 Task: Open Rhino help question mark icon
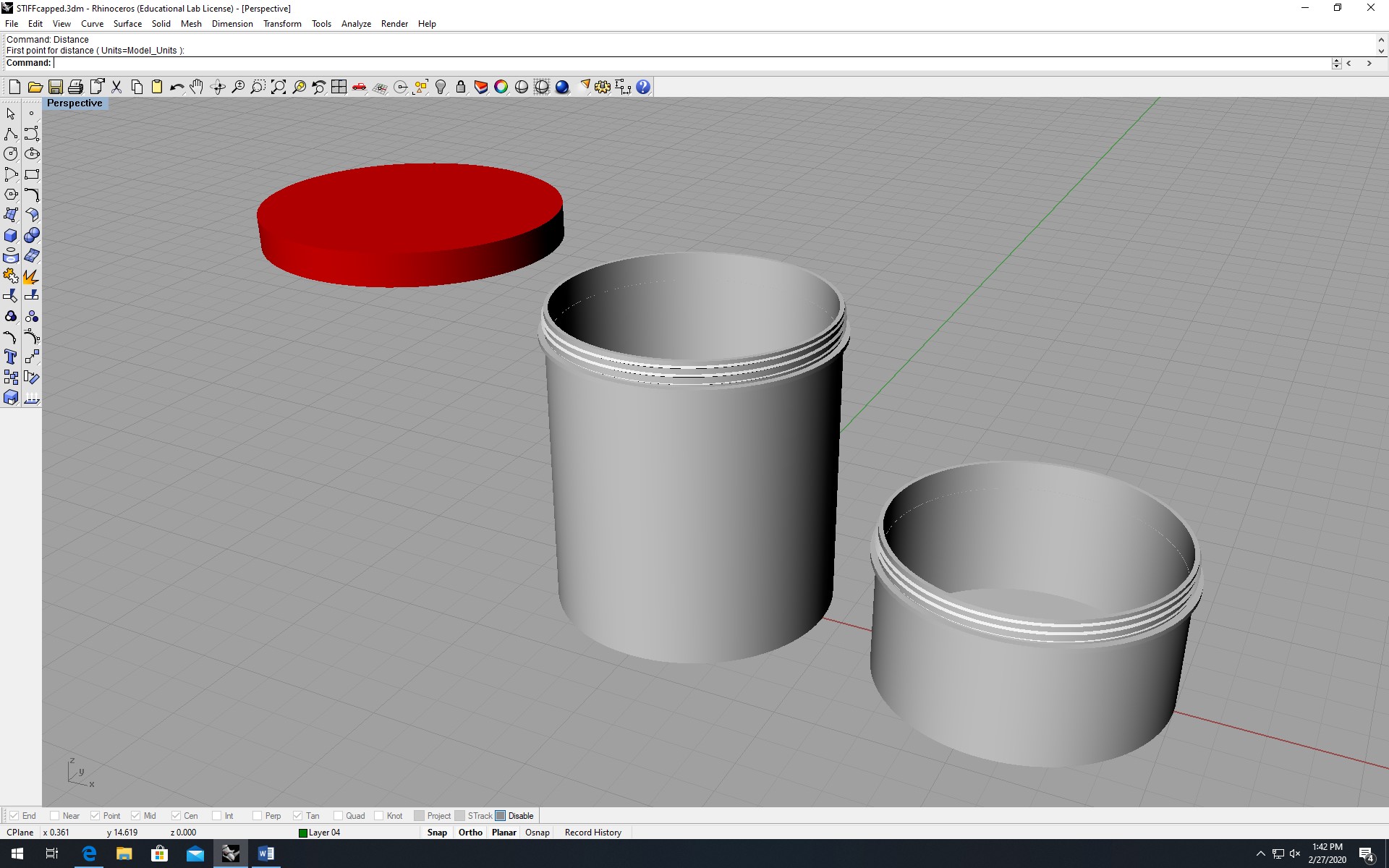[x=643, y=88]
